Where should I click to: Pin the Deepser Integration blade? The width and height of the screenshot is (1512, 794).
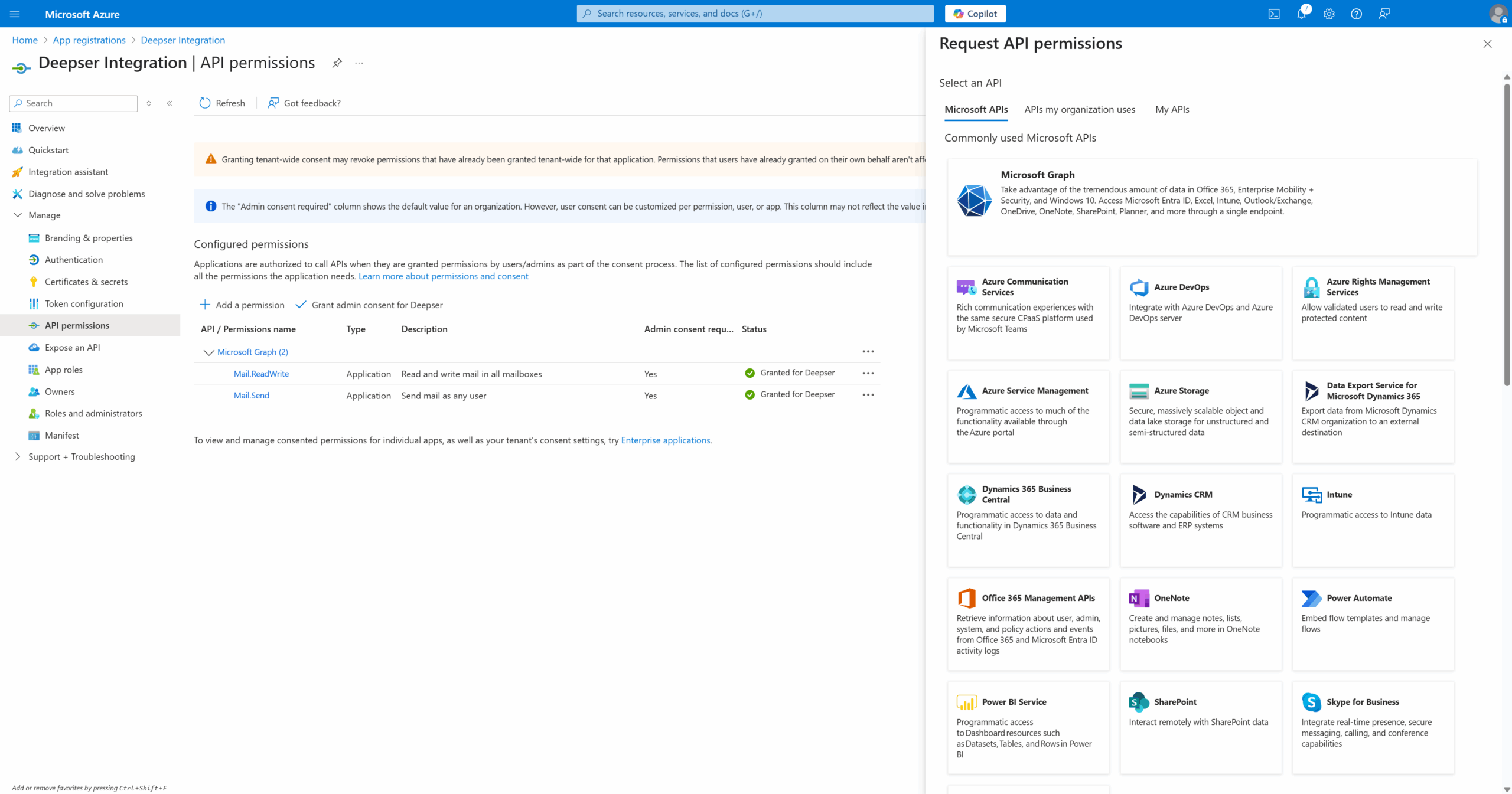pyautogui.click(x=337, y=63)
